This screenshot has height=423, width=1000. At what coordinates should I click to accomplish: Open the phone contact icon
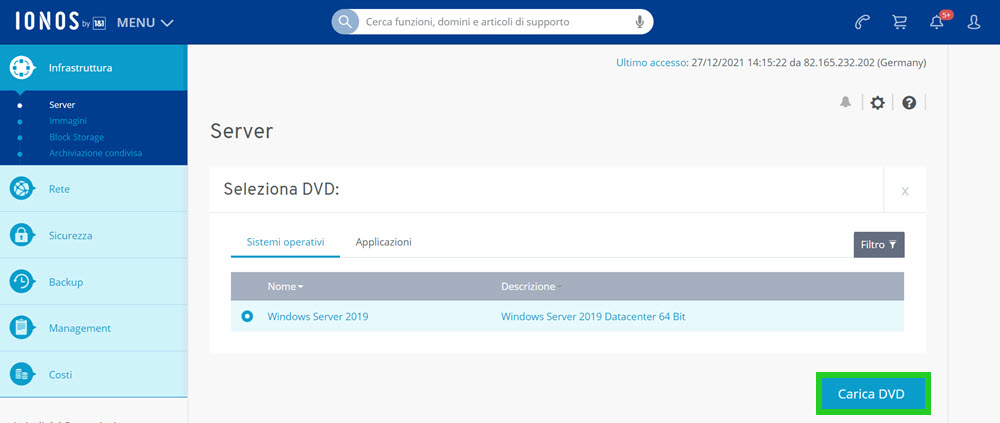[862, 22]
